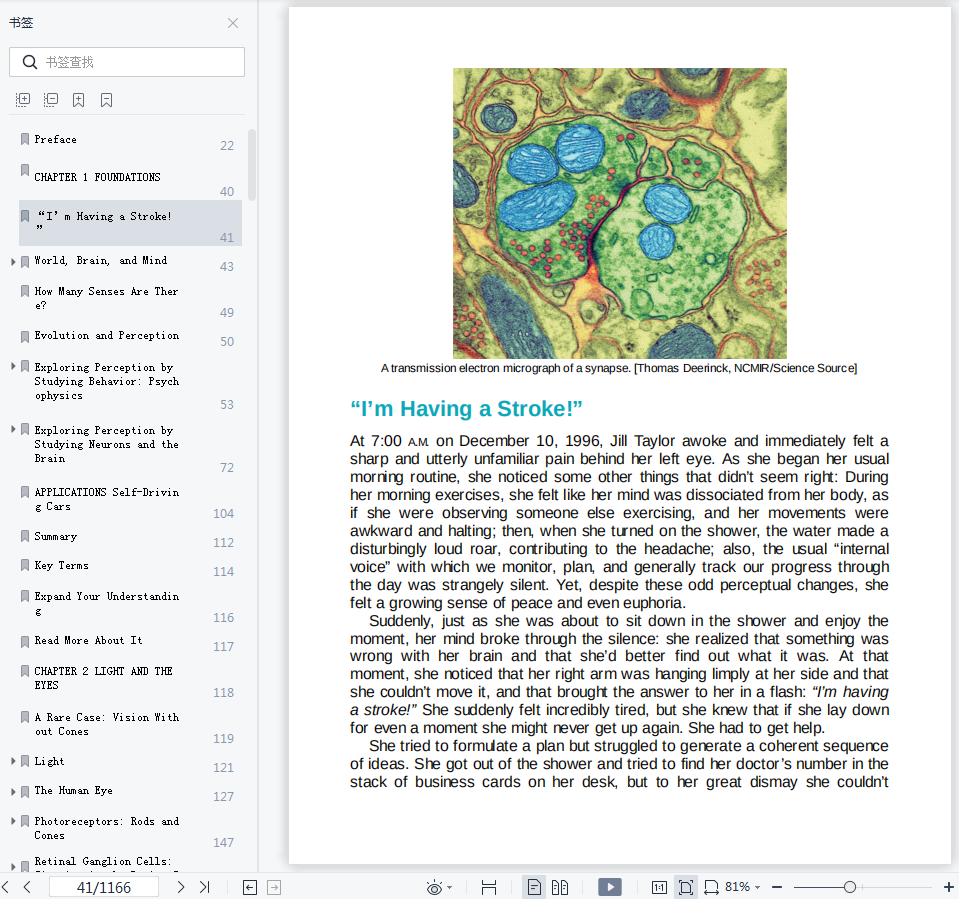Zoom out with minus button
Screen dimensions: 959x899
[x=777, y=887]
